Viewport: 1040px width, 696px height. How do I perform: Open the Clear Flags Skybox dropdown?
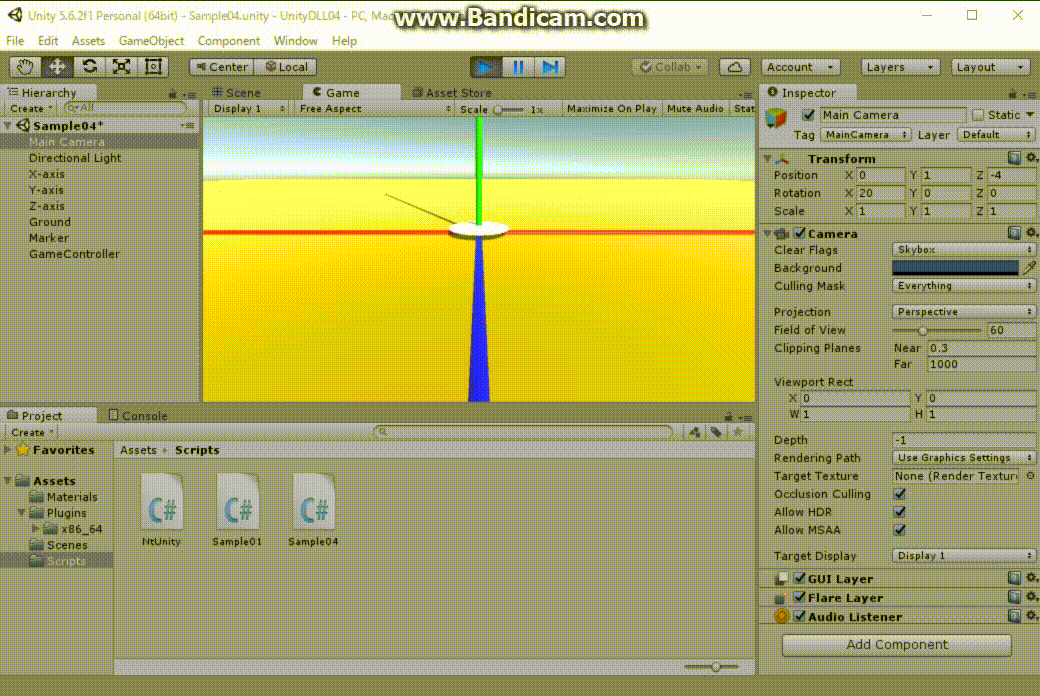tap(963, 250)
